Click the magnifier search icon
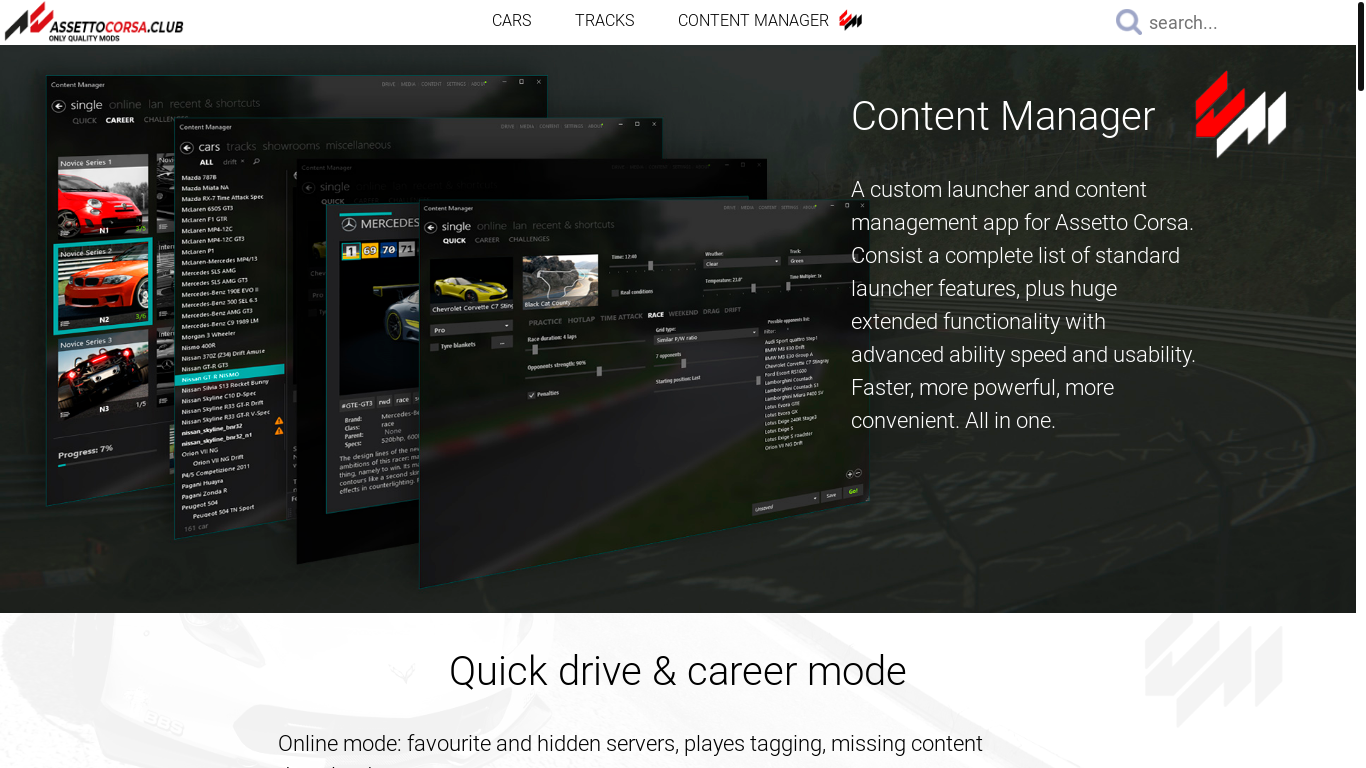 (x=1129, y=22)
